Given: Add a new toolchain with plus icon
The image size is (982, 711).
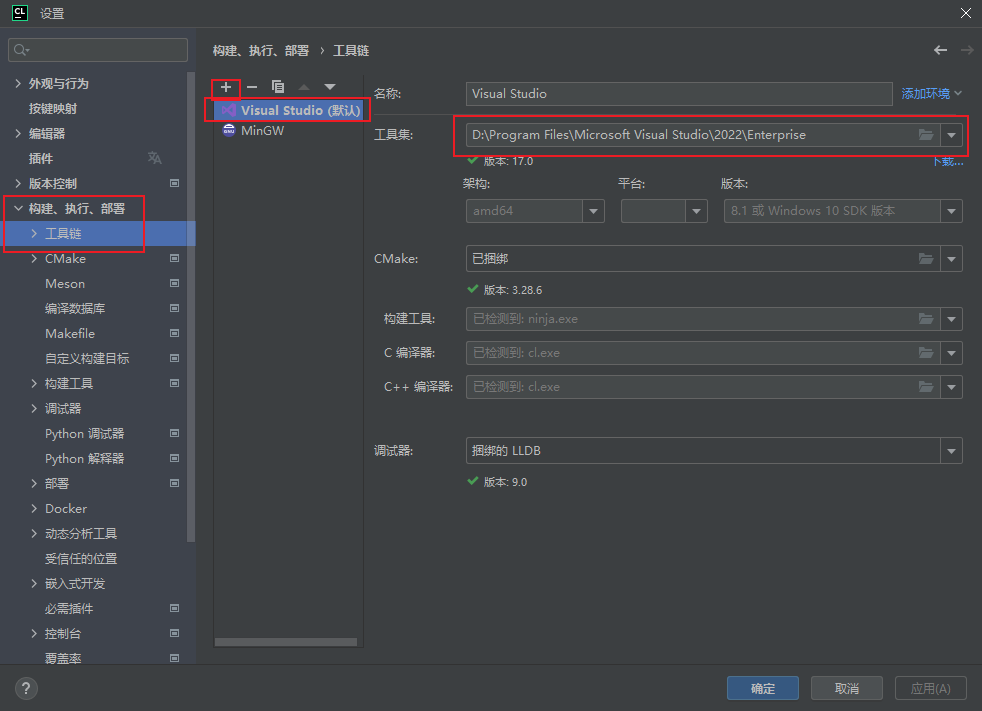Looking at the screenshot, I should tap(226, 87).
